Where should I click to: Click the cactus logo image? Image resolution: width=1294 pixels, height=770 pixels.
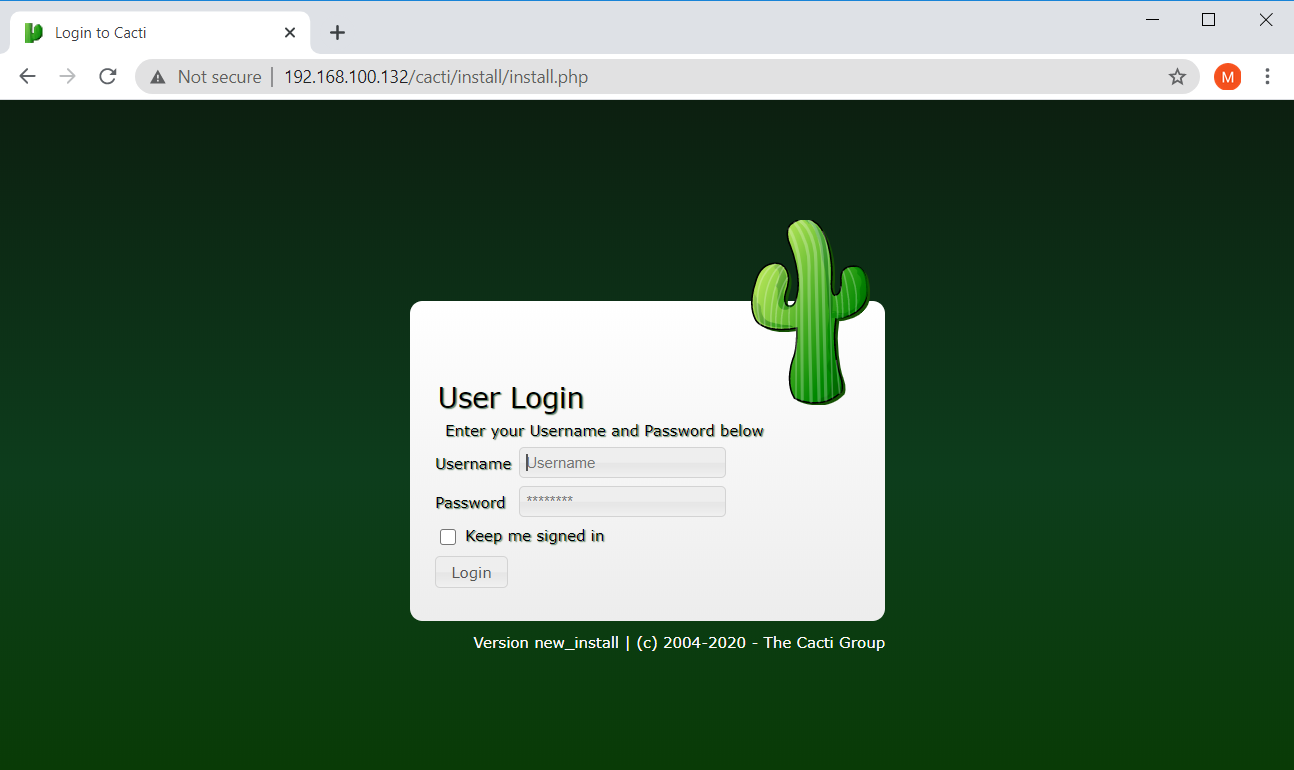tap(810, 310)
